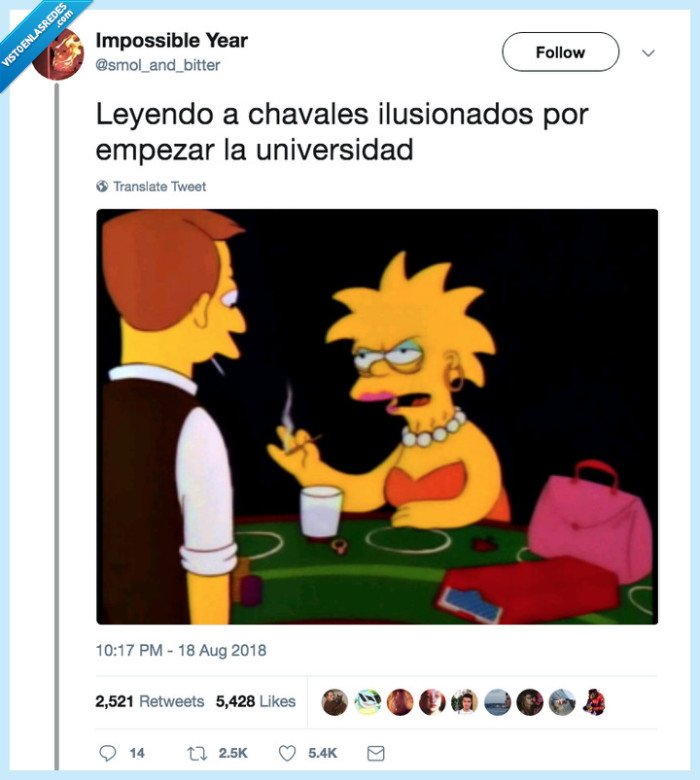
Task: Open the Simpsons cartoon image attachment
Action: (x=377, y=416)
